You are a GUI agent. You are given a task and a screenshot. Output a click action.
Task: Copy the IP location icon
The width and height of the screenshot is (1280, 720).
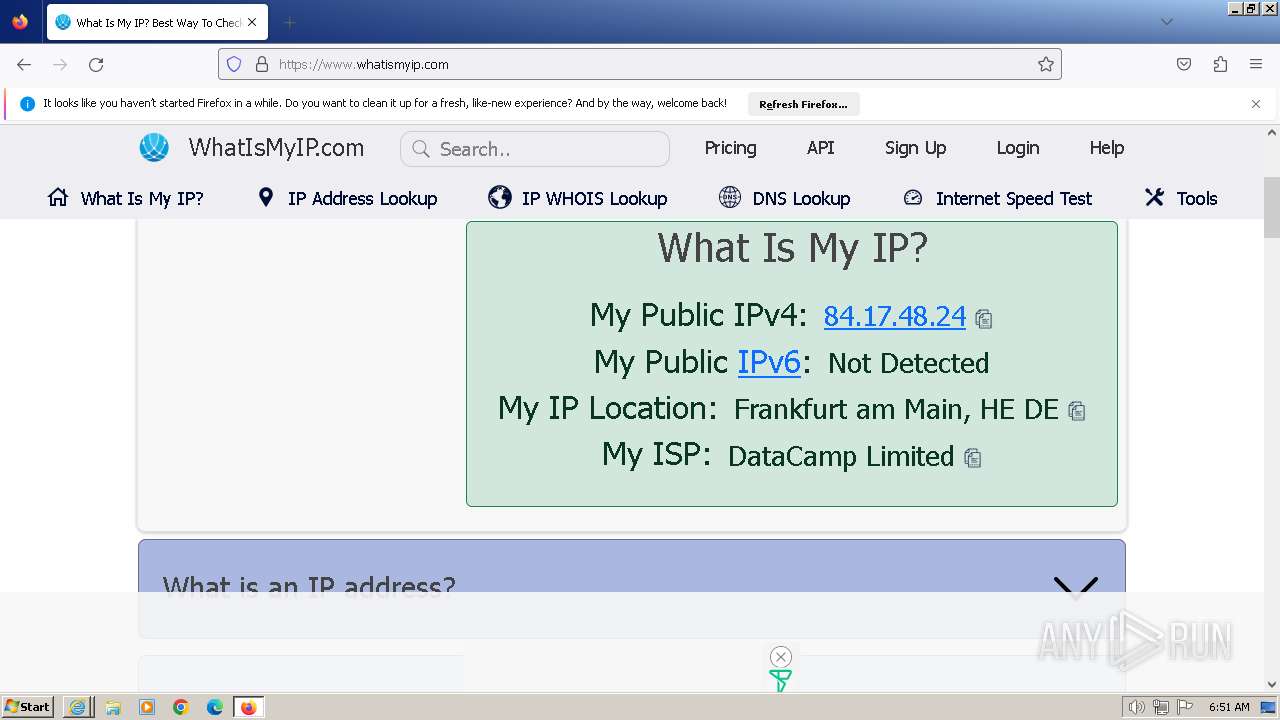point(1077,411)
